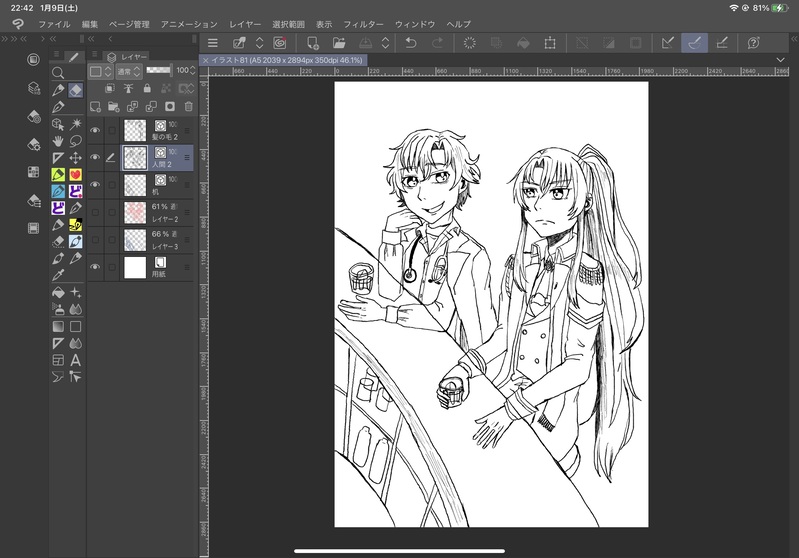Click the Redo arrow in command bar
The image size is (799, 558).
tap(437, 43)
